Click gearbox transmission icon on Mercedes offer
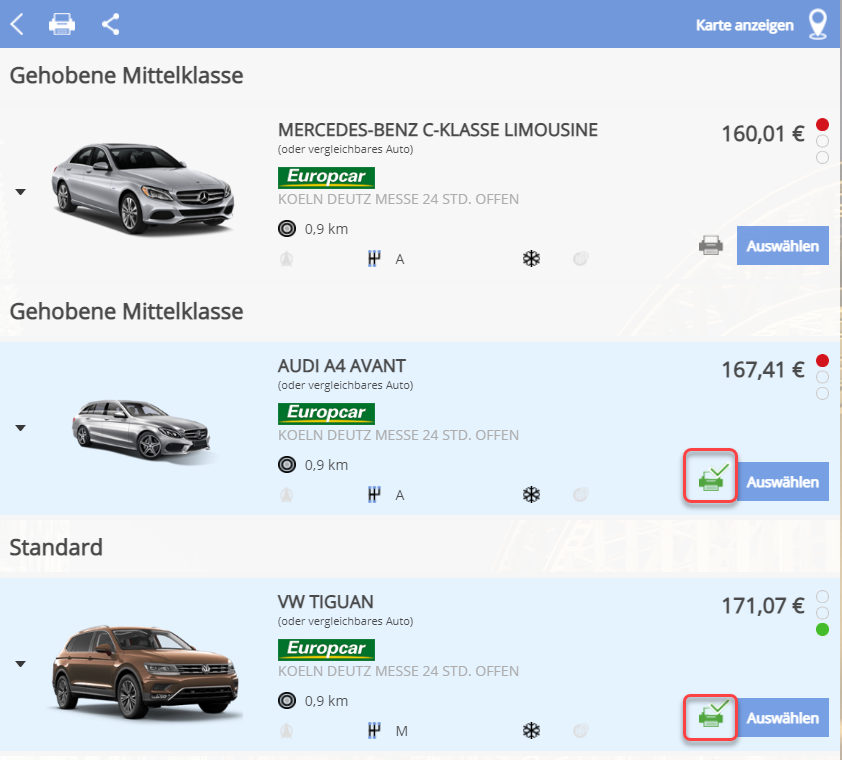This screenshot has height=760, width=842. pos(374,259)
